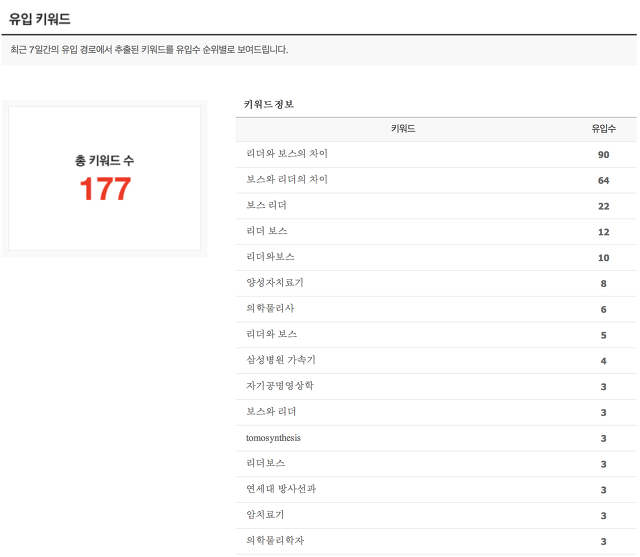Select keyword '삼성병원 가속기'

[x=281, y=360]
